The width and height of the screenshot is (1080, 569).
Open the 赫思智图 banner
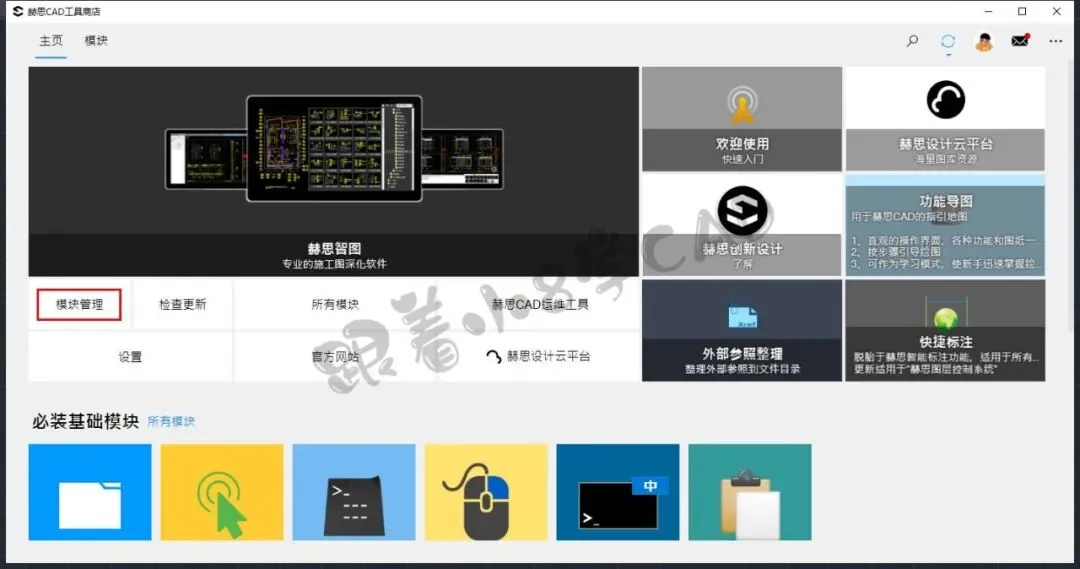click(333, 172)
